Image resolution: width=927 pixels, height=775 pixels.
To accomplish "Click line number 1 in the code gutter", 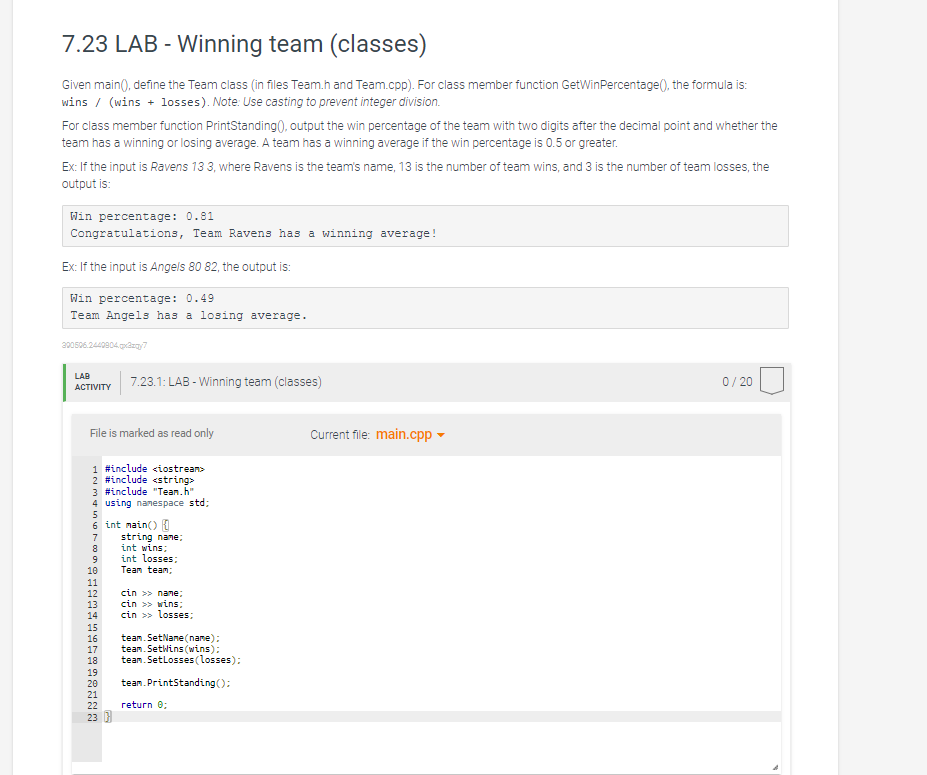I will [x=92, y=468].
